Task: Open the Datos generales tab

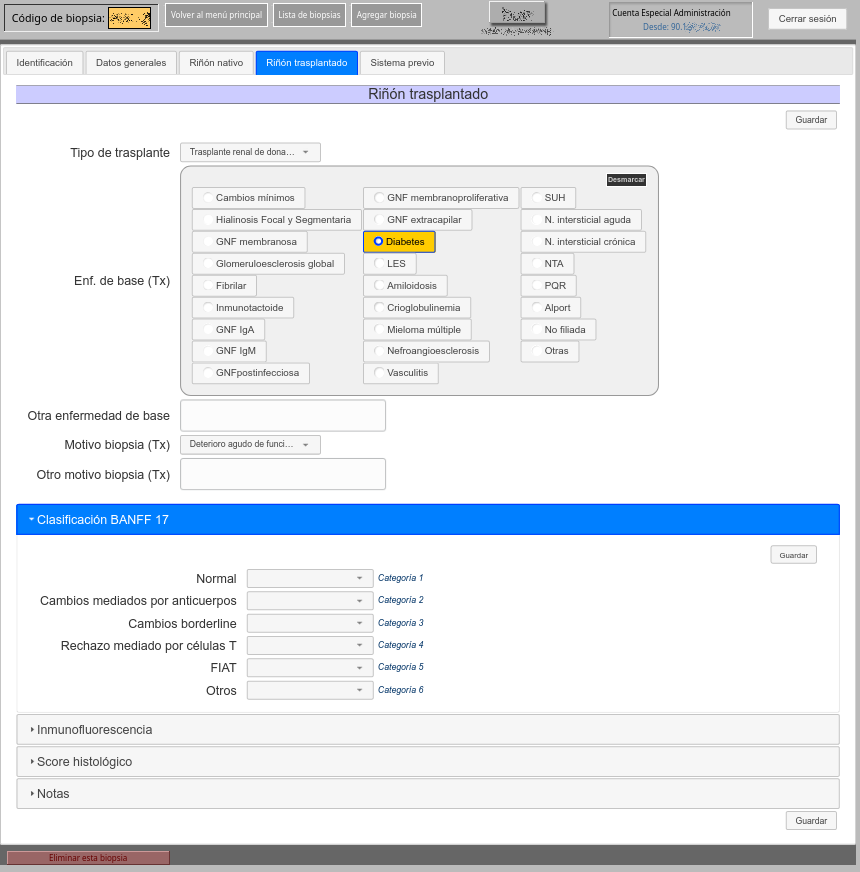Action: click(131, 63)
